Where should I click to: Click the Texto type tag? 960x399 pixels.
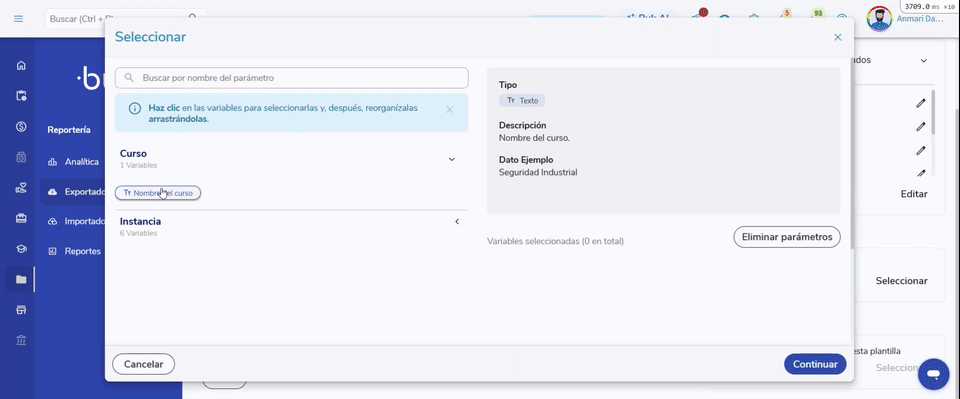click(x=522, y=100)
